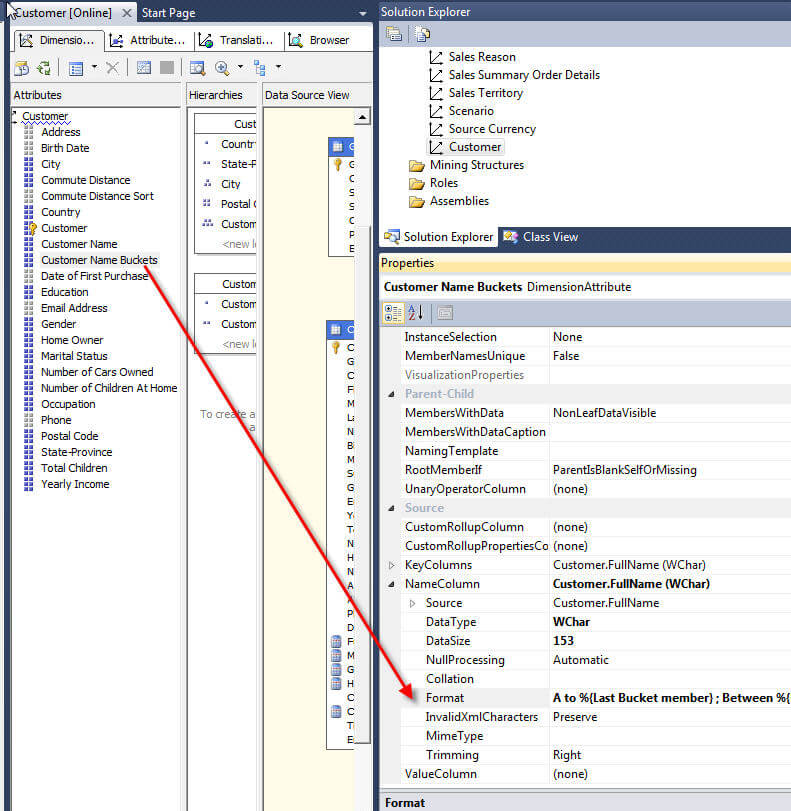
Task: Switch to the Class View tab
Action: coord(541,237)
